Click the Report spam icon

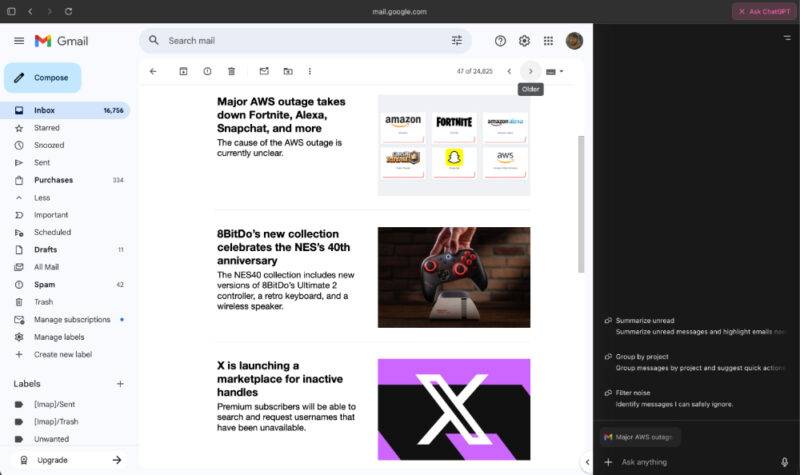tap(207, 71)
